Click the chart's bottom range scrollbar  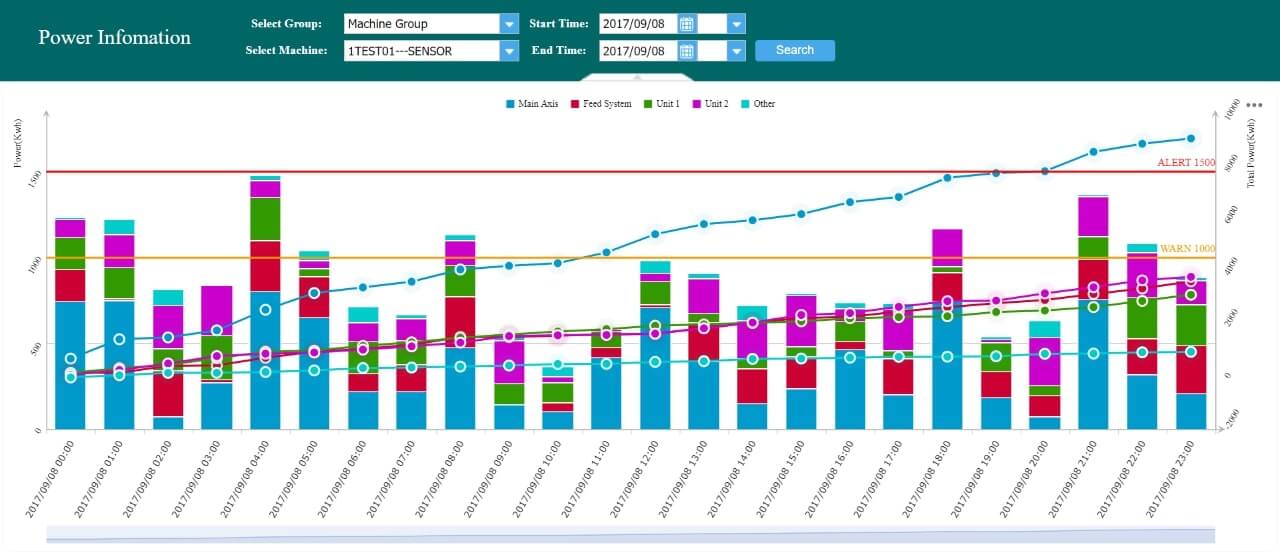click(x=631, y=535)
